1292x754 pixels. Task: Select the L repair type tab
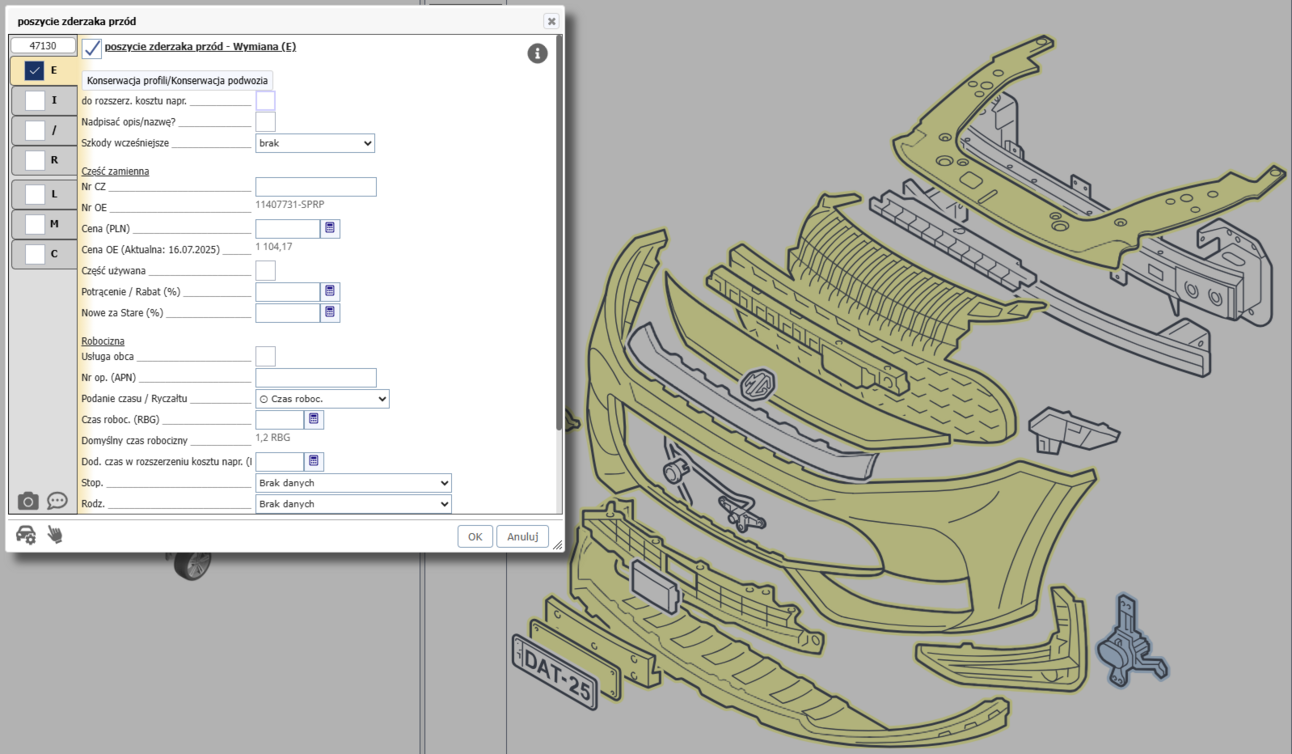click(43, 194)
